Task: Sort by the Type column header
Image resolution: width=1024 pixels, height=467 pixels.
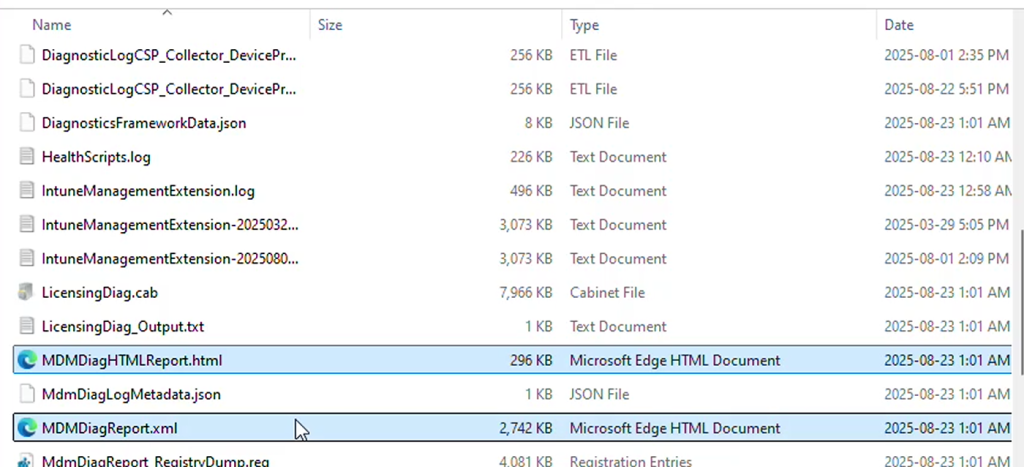Action: tap(585, 25)
